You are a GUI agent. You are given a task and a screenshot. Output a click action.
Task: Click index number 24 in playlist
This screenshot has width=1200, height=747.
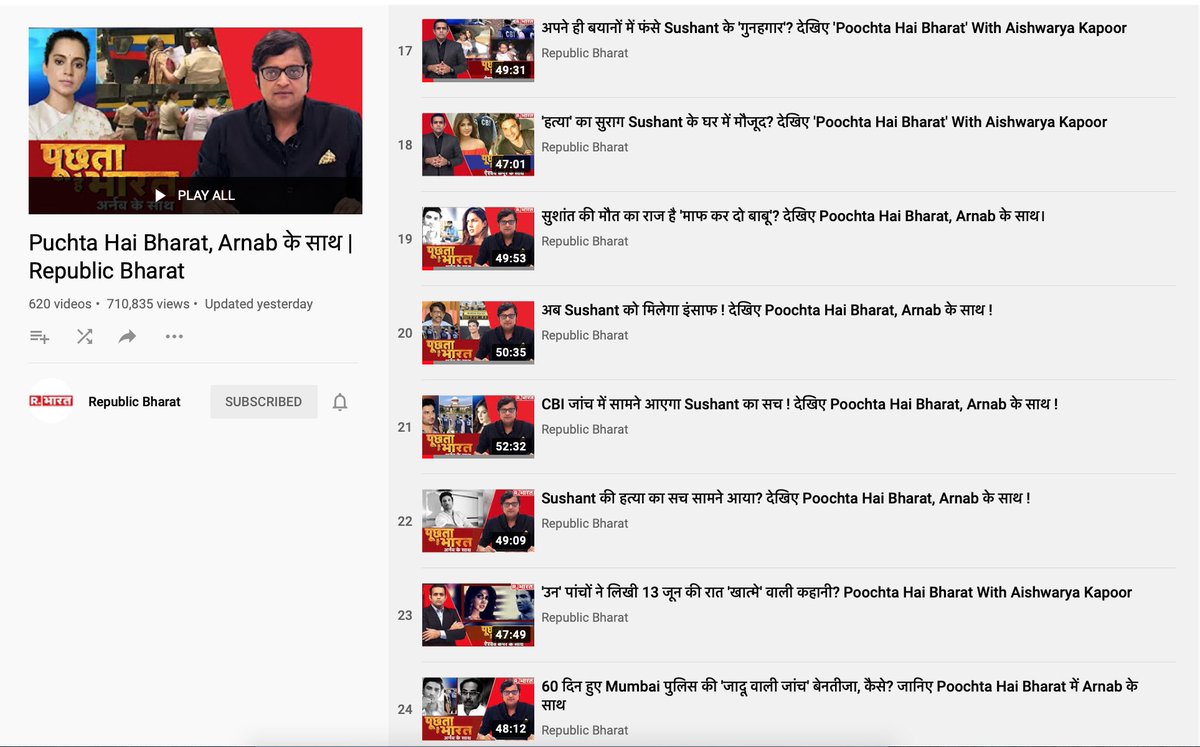pyautogui.click(x=405, y=709)
